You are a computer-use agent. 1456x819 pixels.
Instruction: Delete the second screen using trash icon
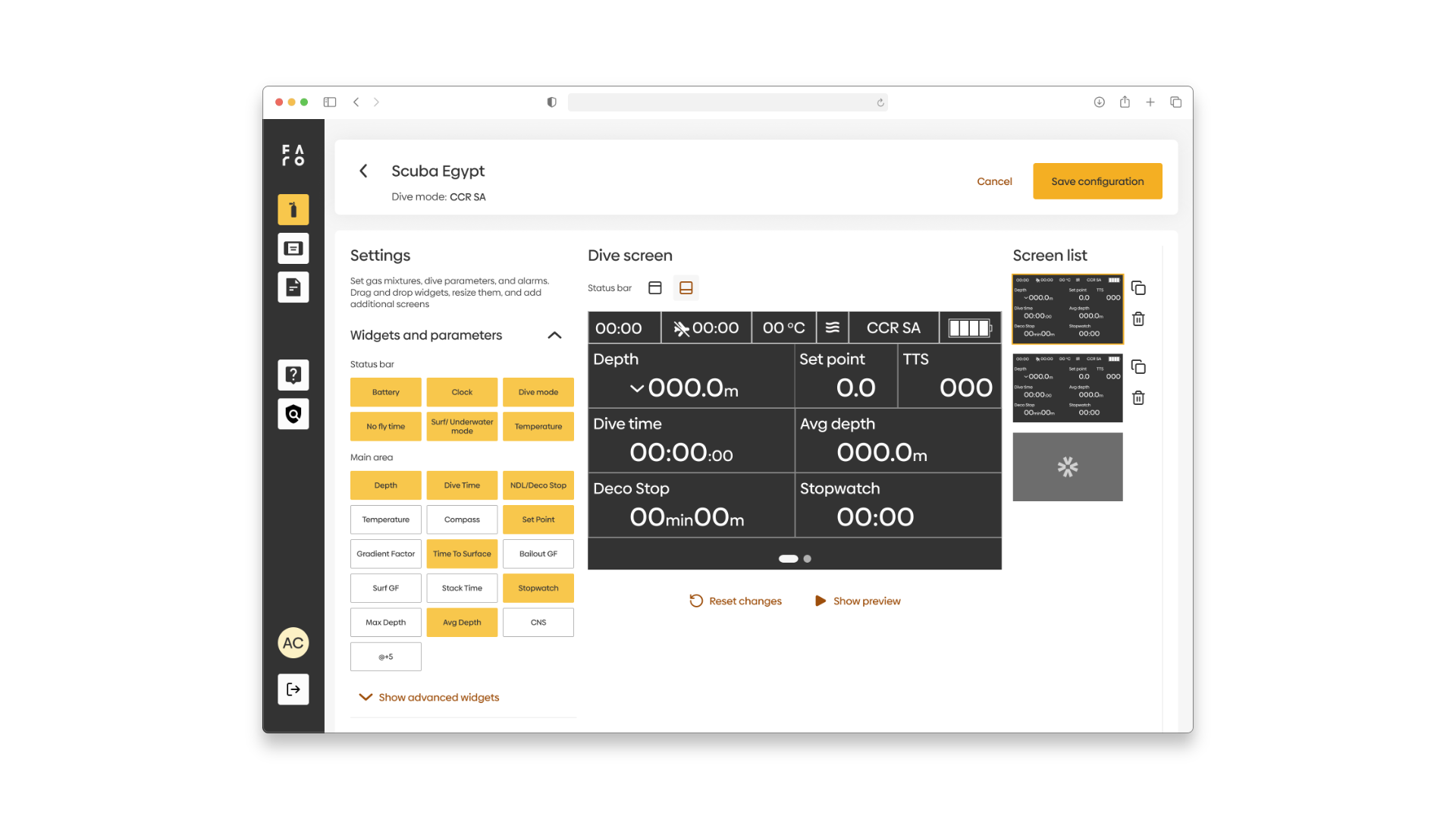tap(1138, 398)
